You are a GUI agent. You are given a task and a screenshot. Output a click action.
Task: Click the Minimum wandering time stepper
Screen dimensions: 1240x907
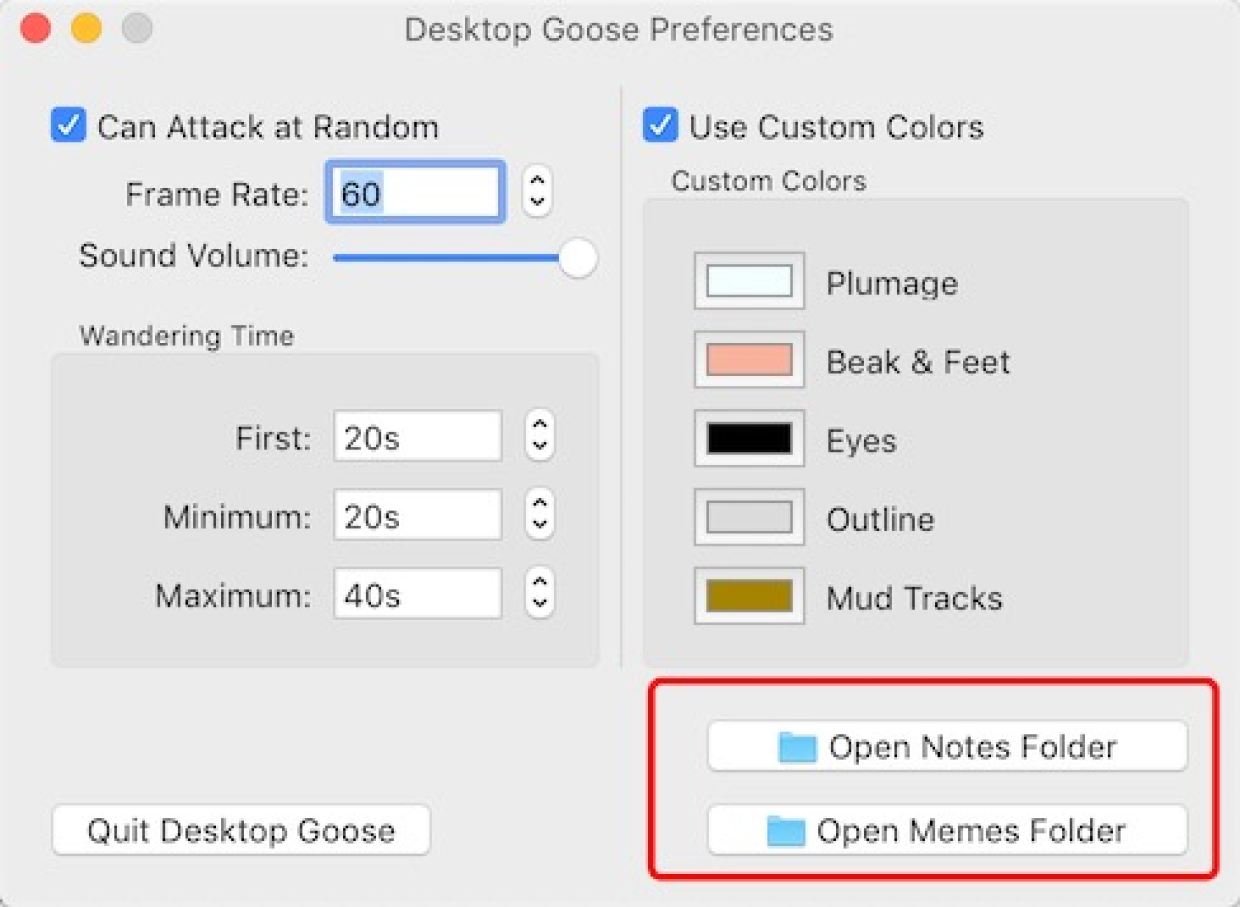tap(539, 516)
